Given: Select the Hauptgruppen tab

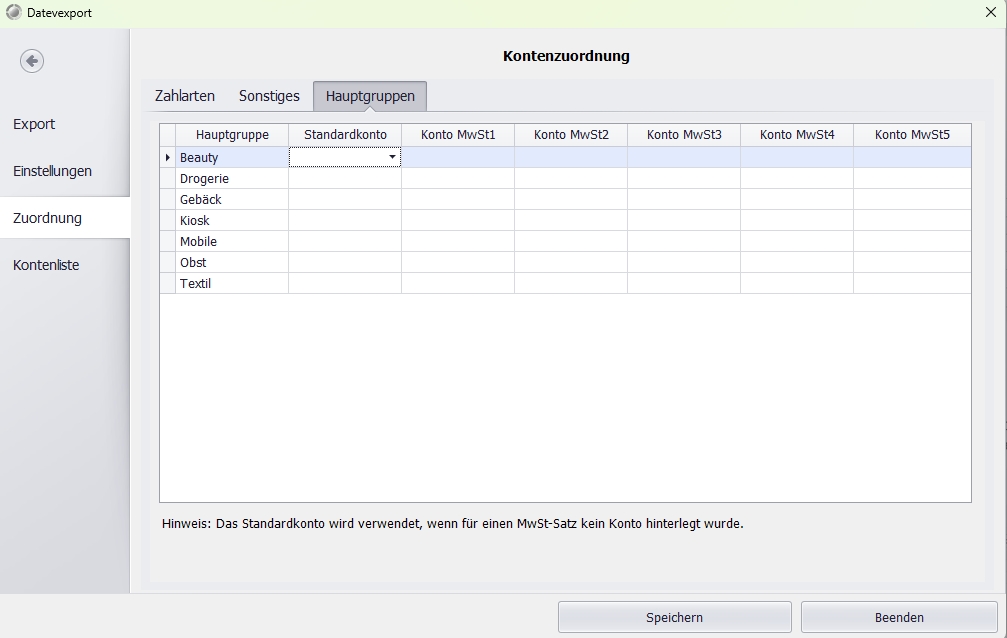Looking at the screenshot, I should [370, 96].
